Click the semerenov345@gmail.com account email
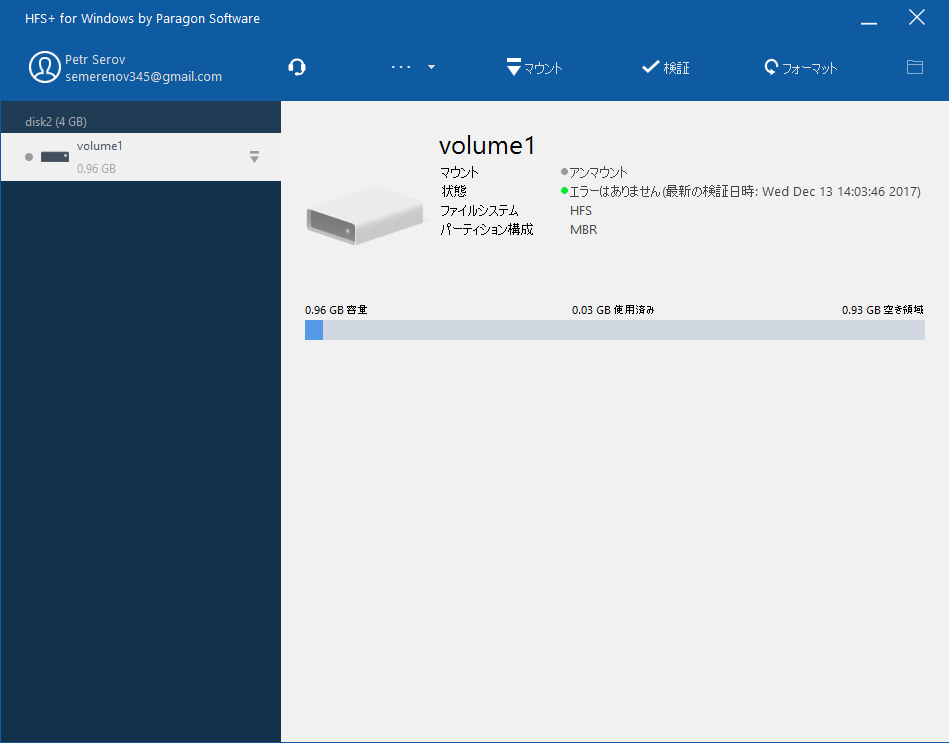Image resolution: width=949 pixels, height=743 pixels. pos(143,77)
